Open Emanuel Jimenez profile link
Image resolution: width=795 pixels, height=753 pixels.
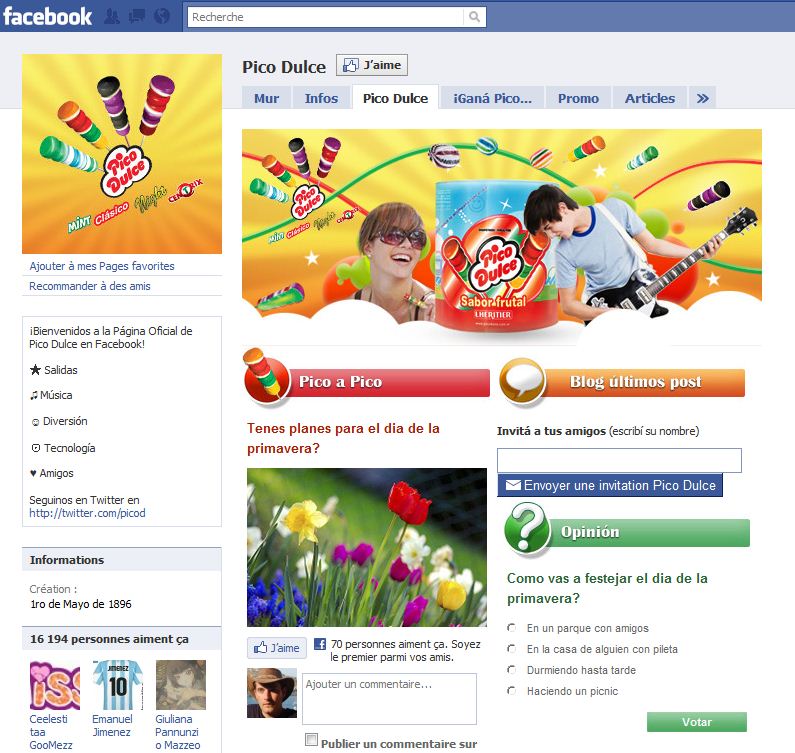112,726
